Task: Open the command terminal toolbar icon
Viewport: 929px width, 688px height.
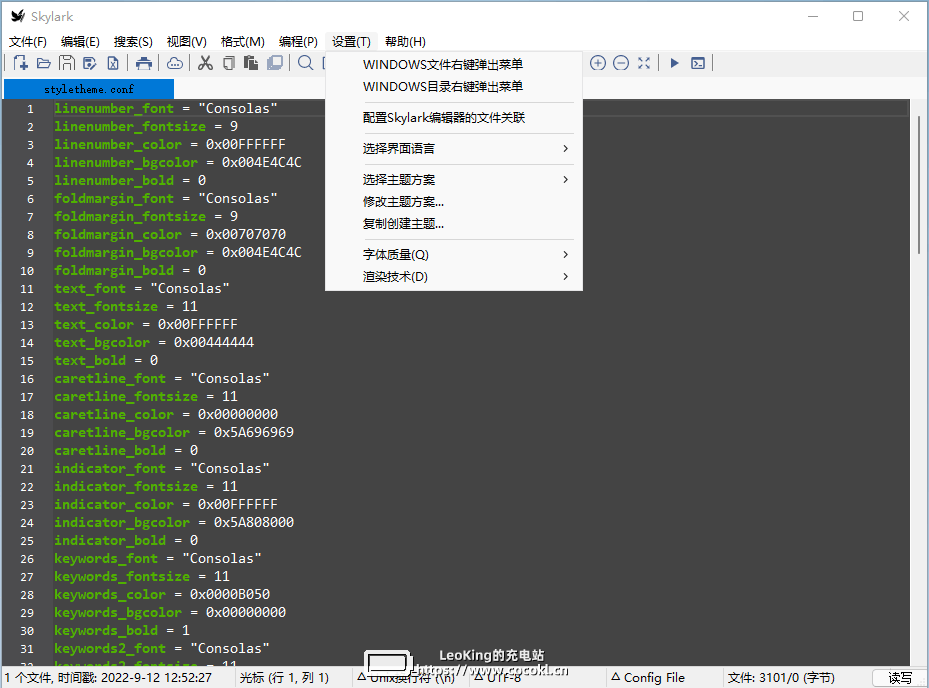Action: click(698, 63)
